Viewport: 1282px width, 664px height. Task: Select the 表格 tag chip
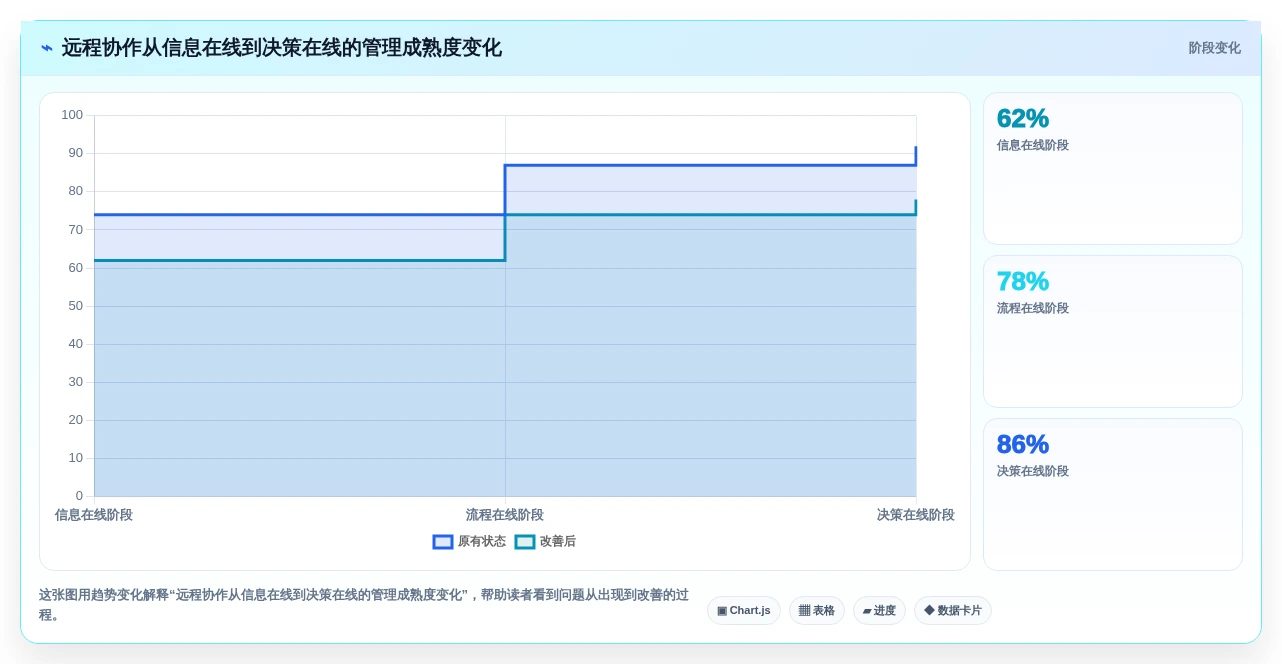click(x=817, y=610)
